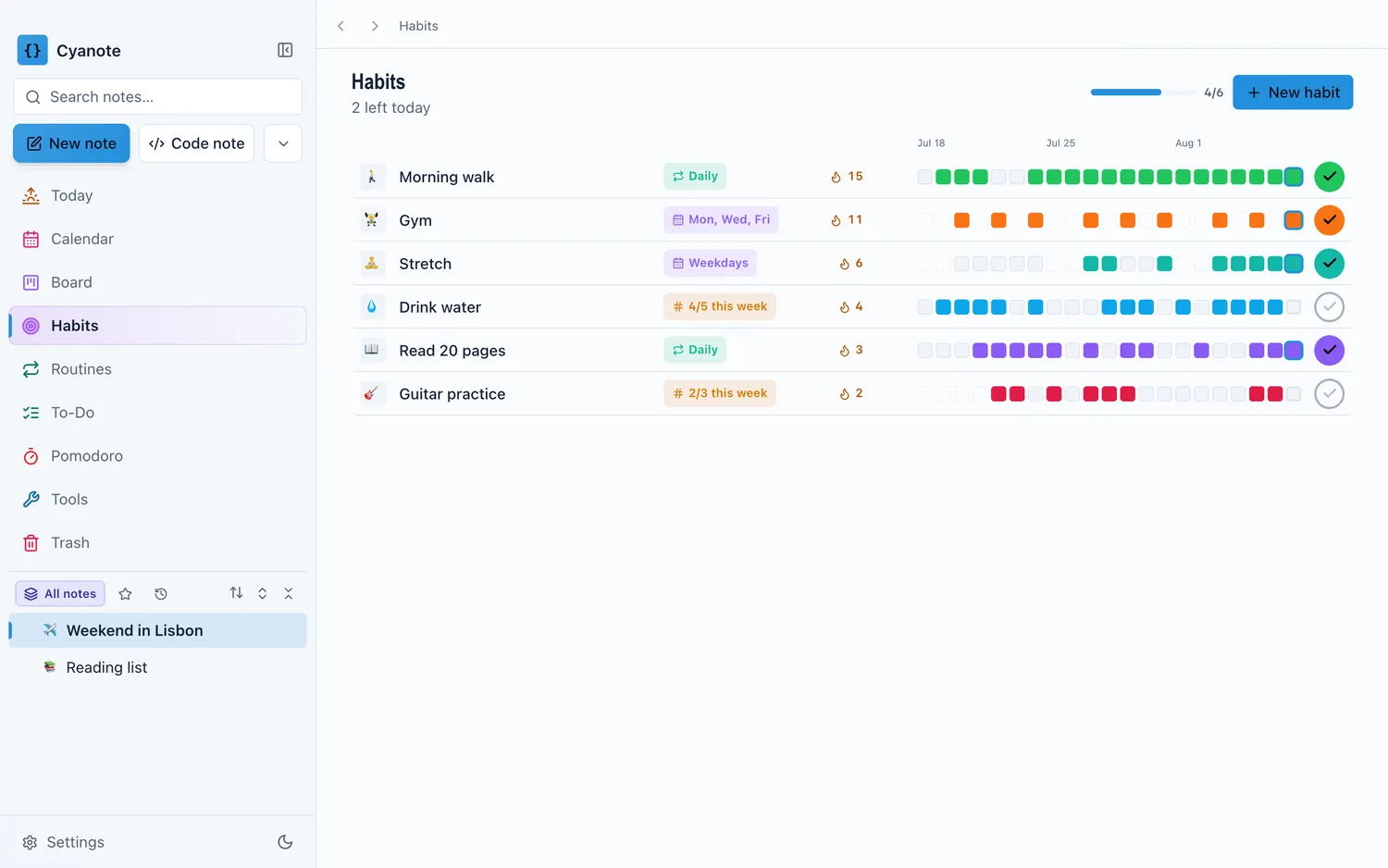Click the Cyanote logo icon
This screenshot has width=1388, height=868.
pos(32,50)
